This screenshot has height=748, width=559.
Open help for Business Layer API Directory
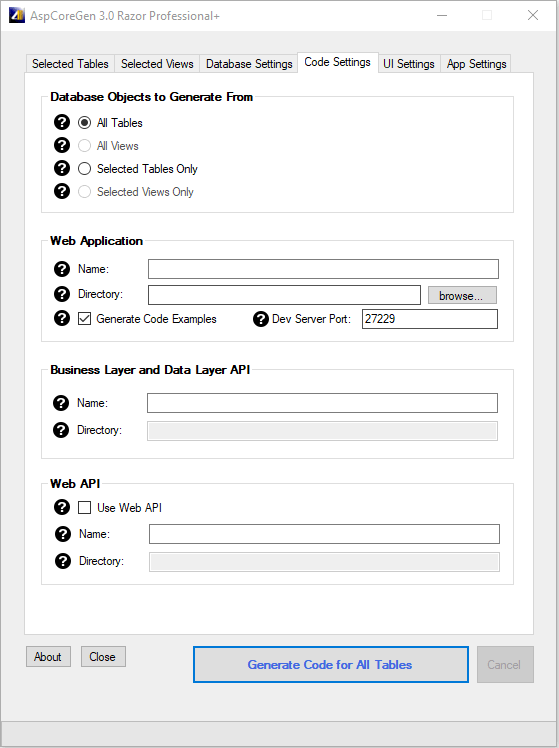pyautogui.click(x=61, y=430)
